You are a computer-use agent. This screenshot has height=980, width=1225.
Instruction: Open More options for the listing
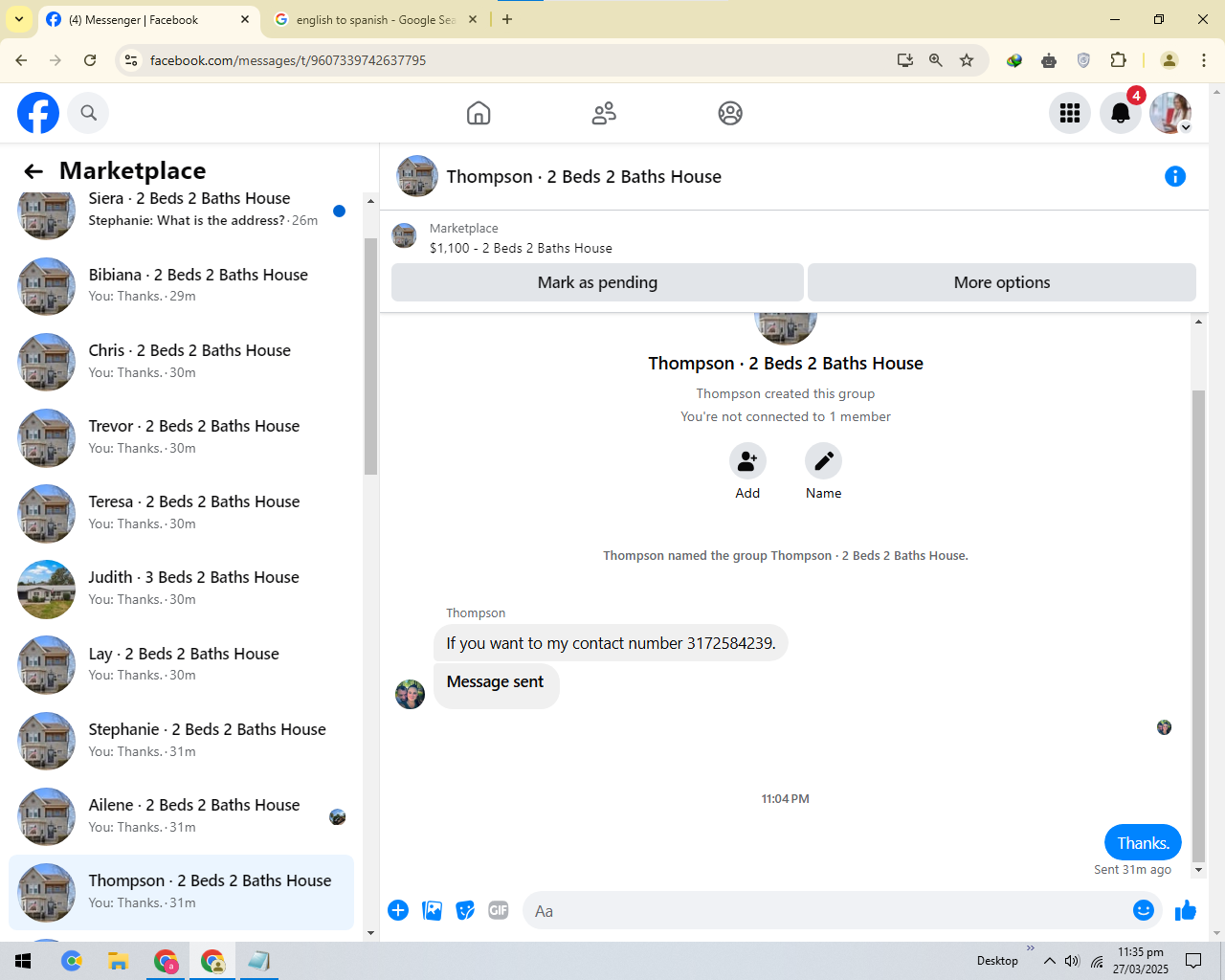[1002, 282]
